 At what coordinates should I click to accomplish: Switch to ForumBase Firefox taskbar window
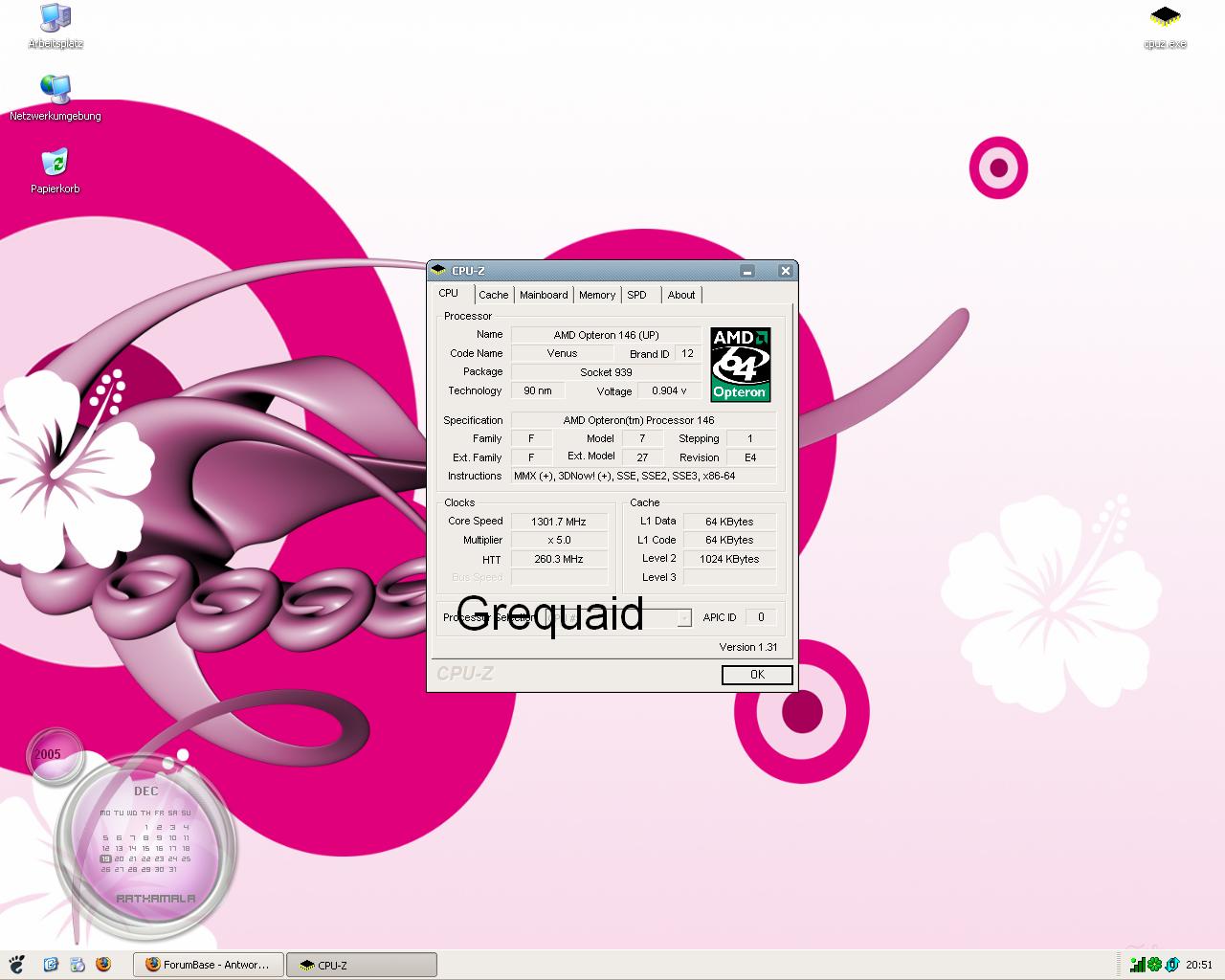(x=209, y=965)
